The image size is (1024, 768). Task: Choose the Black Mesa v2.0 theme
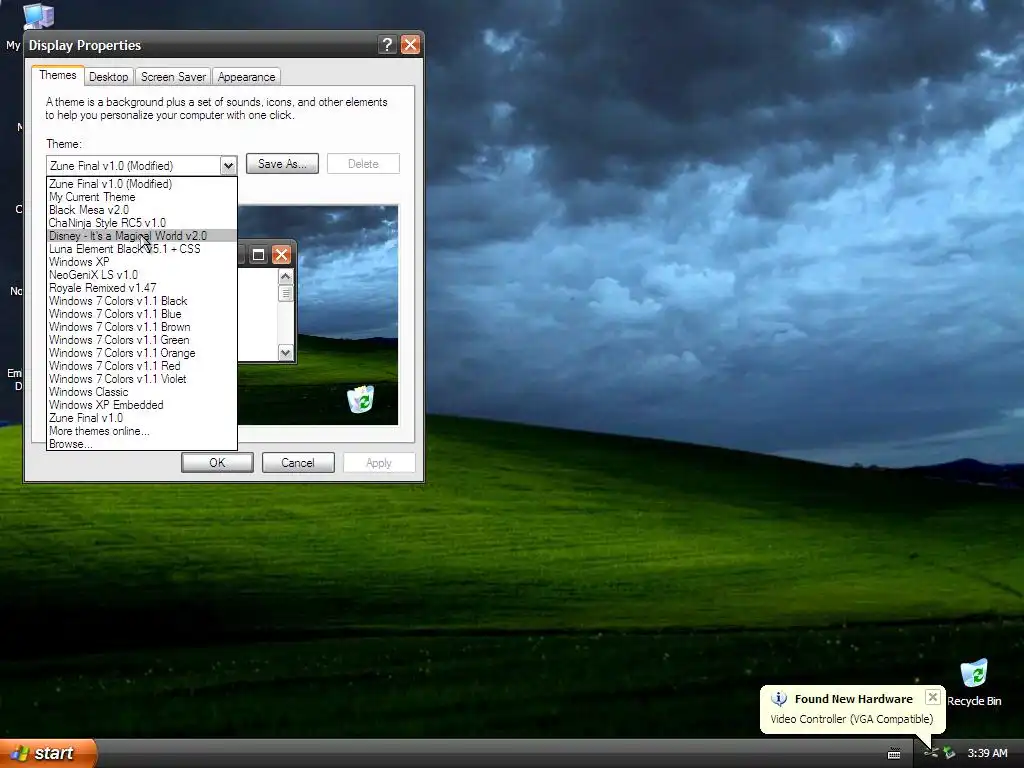click(142, 210)
